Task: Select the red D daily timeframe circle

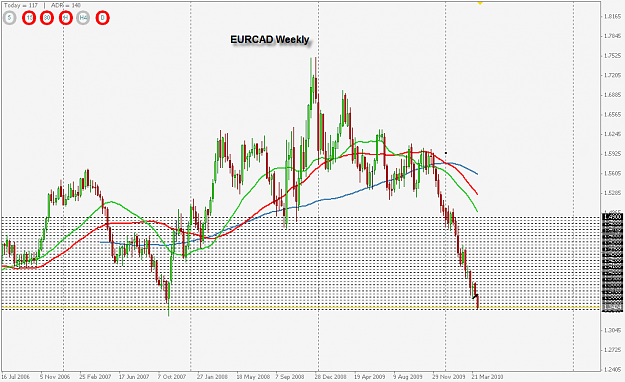Action: click(x=102, y=18)
